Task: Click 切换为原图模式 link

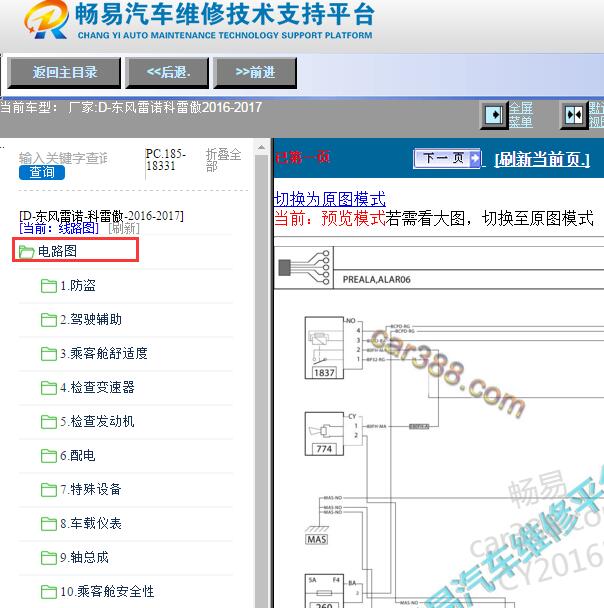Action: pyautogui.click(x=330, y=199)
